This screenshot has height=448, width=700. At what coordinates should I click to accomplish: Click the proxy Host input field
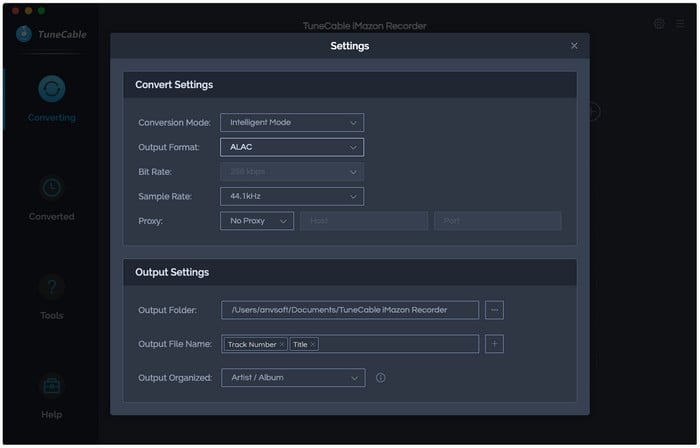point(364,221)
